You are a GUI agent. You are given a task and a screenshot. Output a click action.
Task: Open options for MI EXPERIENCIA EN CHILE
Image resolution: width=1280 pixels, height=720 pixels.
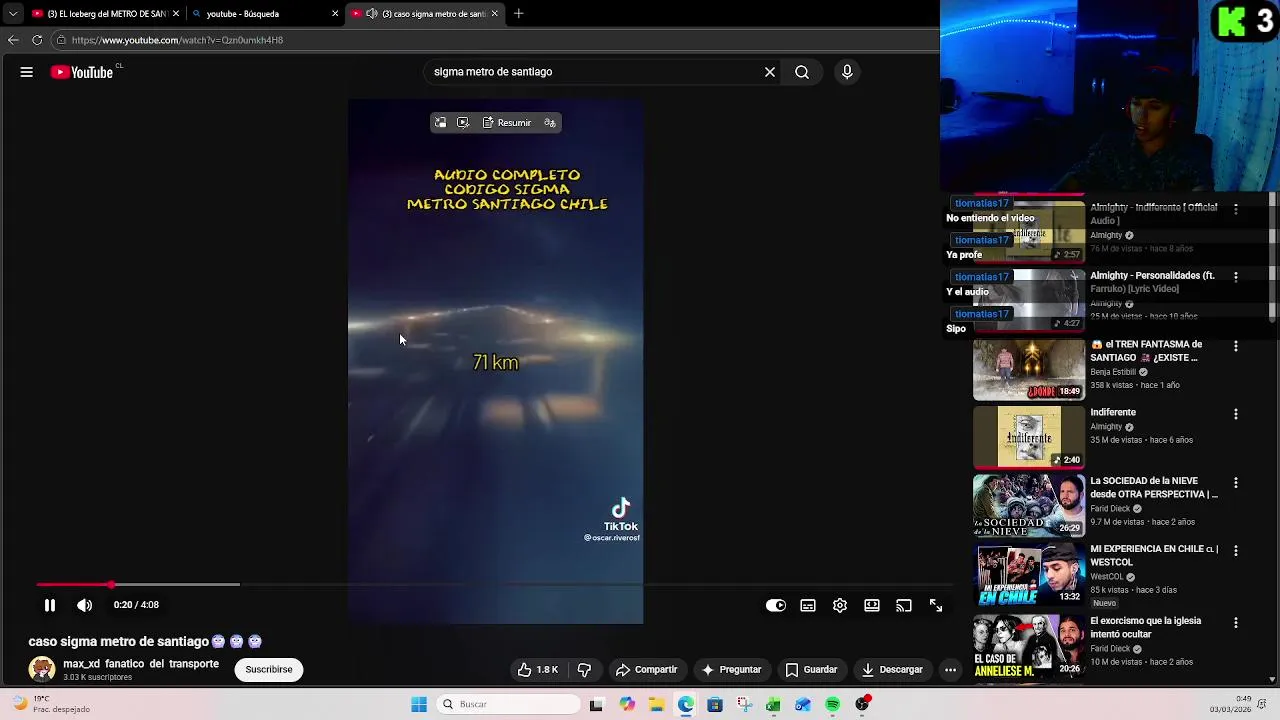tap(1236, 550)
